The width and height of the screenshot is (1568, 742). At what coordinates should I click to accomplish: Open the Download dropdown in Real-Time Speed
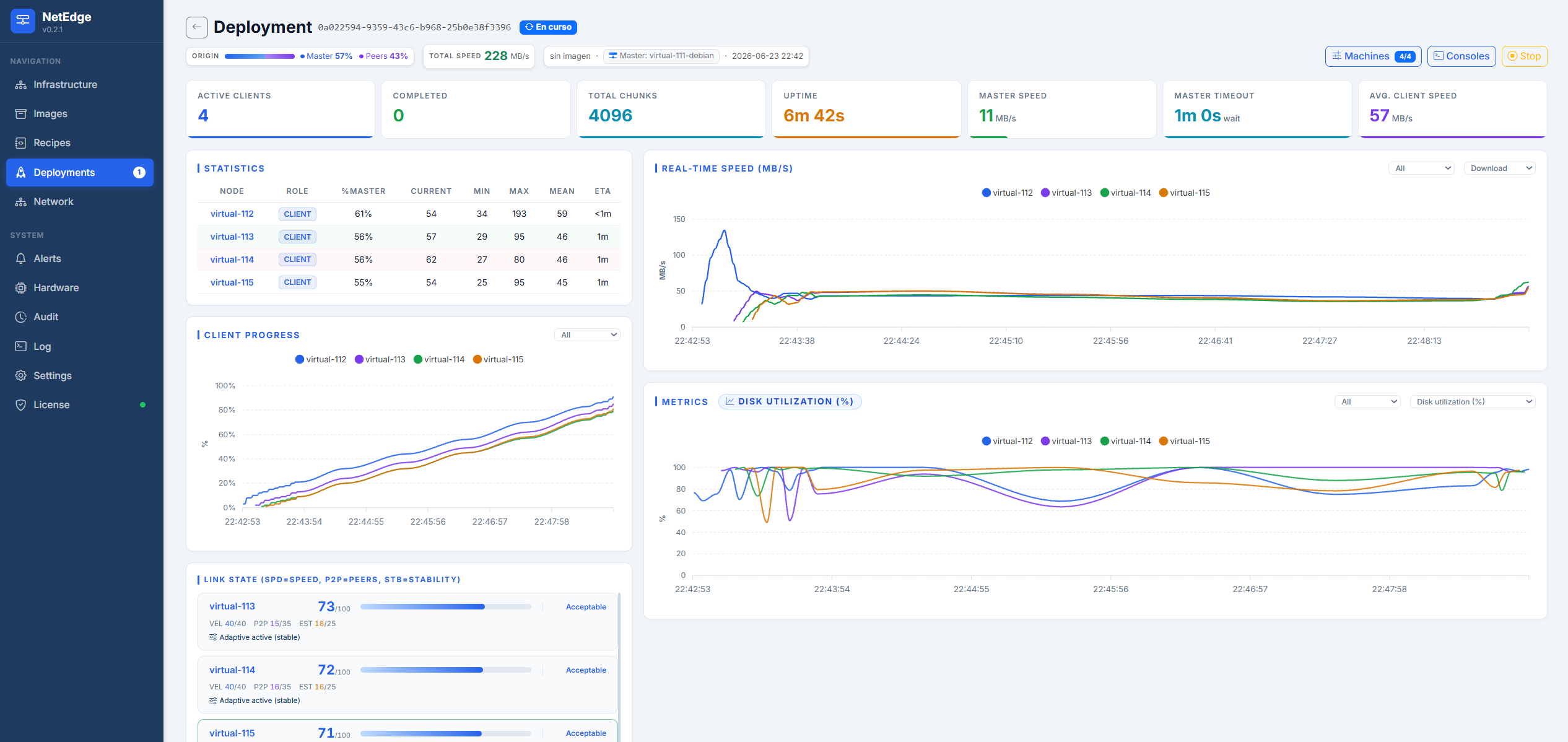(1499, 168)
